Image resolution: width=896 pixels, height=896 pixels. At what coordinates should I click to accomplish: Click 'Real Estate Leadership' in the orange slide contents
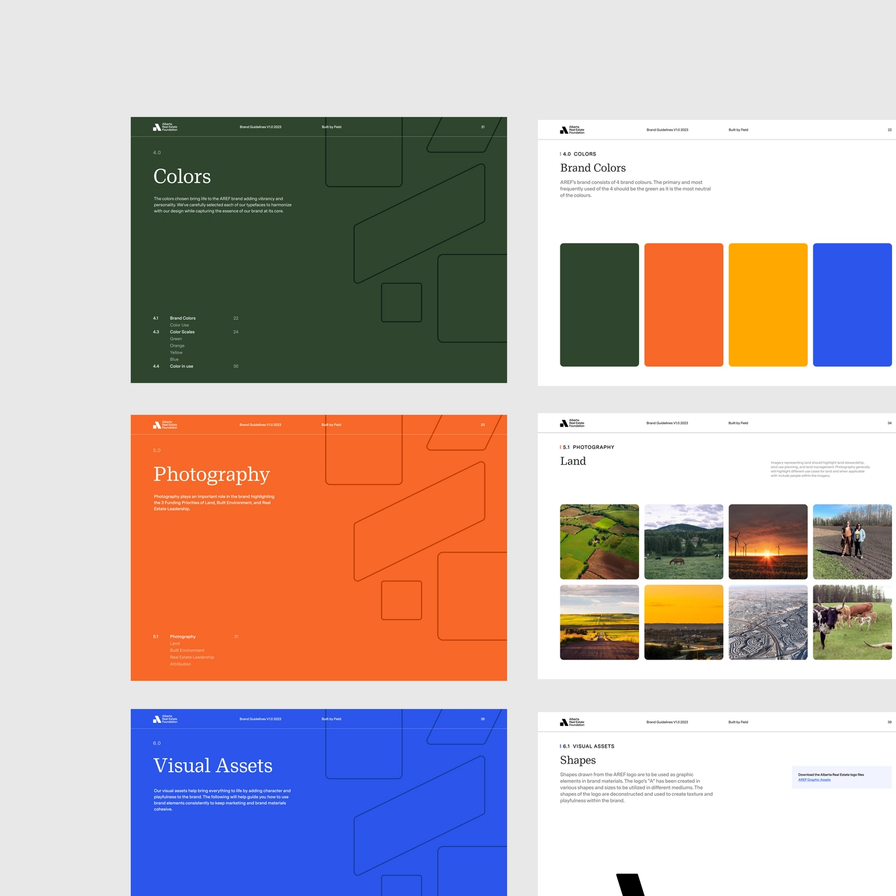(x=192, y=657)
